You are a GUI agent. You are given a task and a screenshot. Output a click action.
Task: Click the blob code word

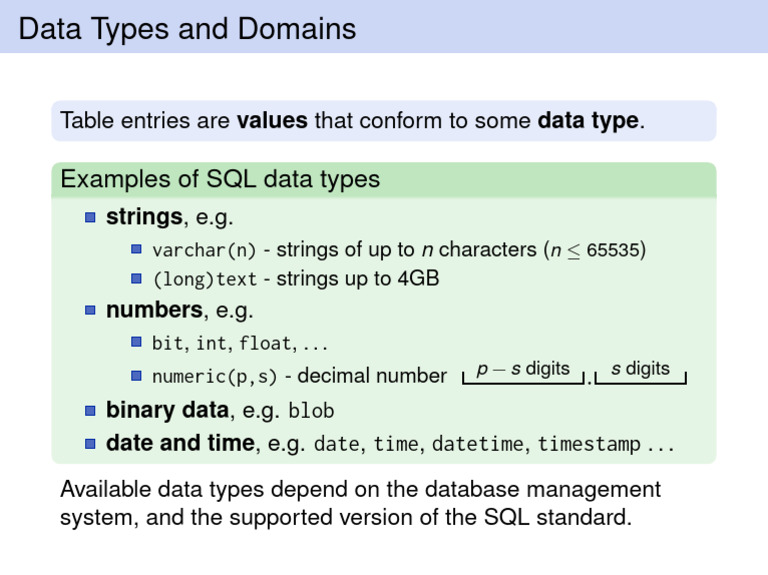pos(311,410)
